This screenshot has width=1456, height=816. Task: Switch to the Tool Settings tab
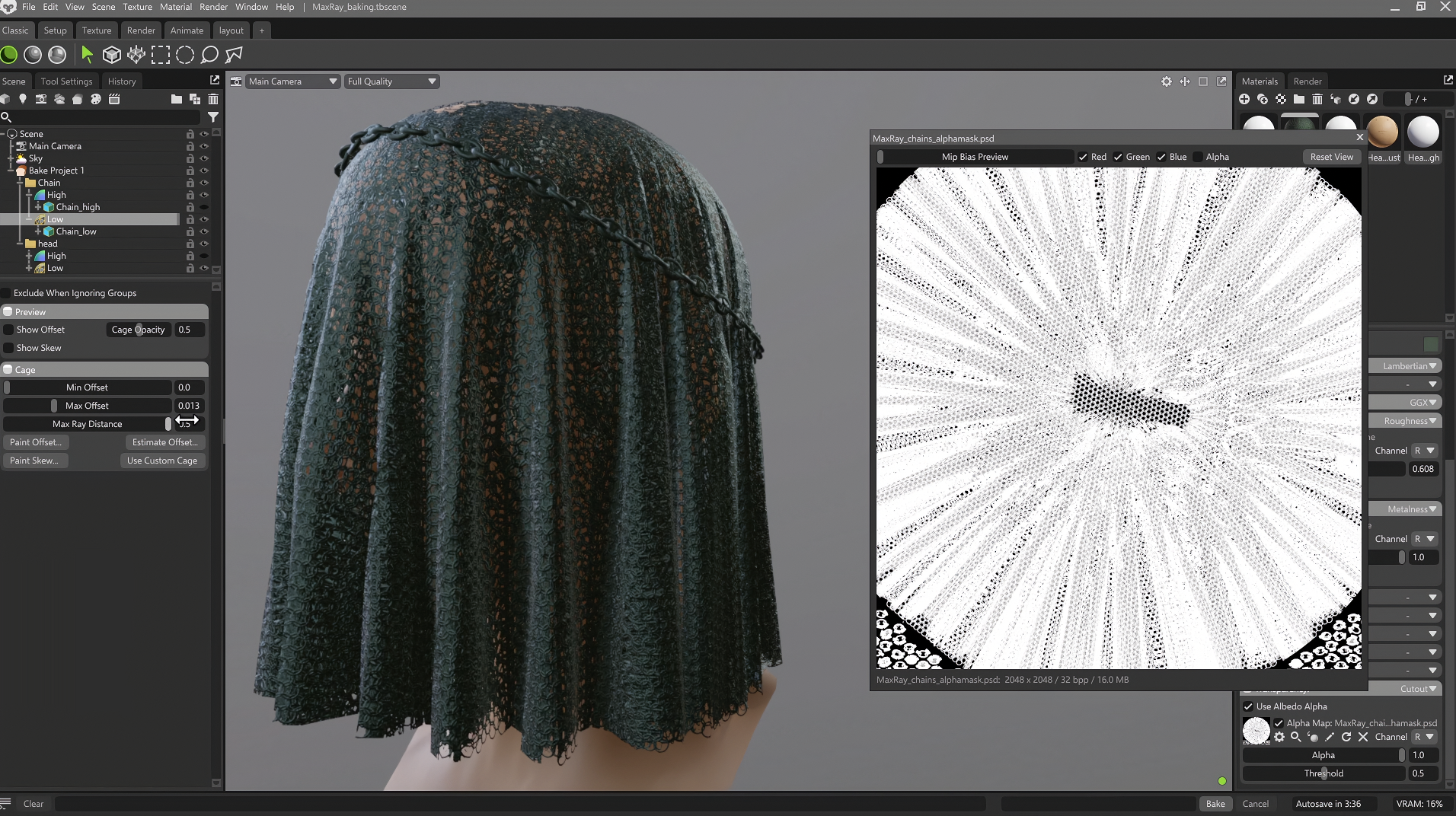point(66,81)
